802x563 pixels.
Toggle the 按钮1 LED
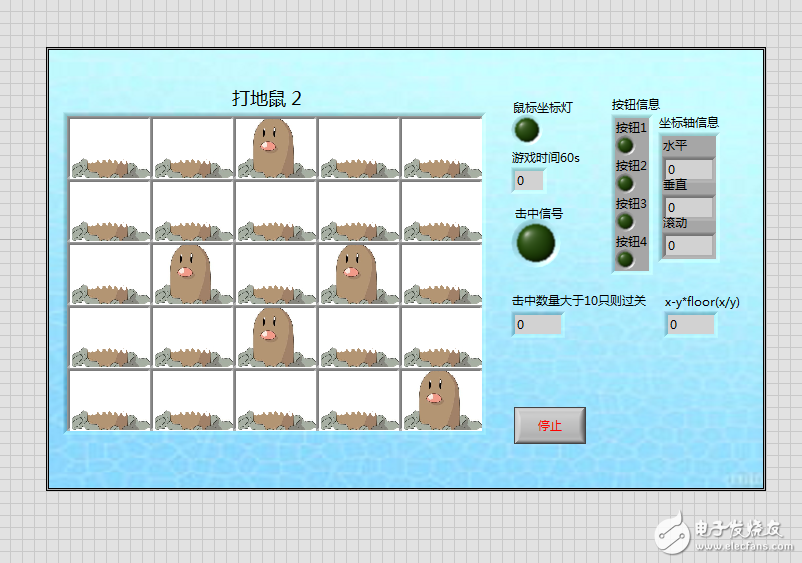coord(625,146)
